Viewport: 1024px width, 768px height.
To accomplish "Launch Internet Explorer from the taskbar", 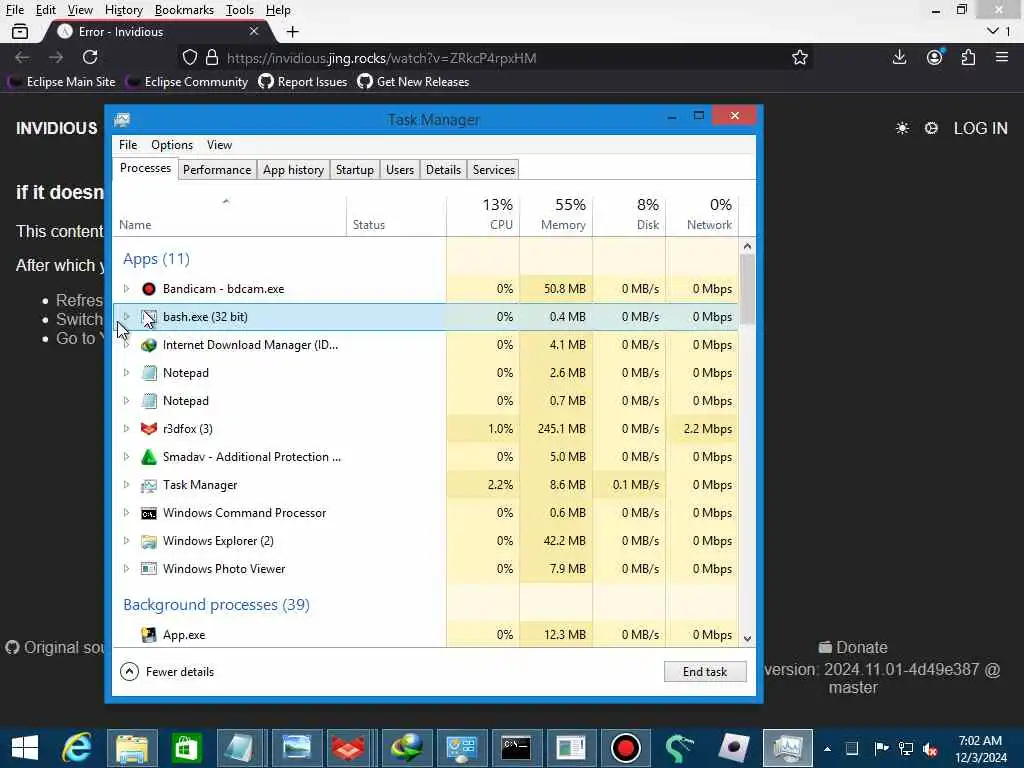I will [77, 748].
